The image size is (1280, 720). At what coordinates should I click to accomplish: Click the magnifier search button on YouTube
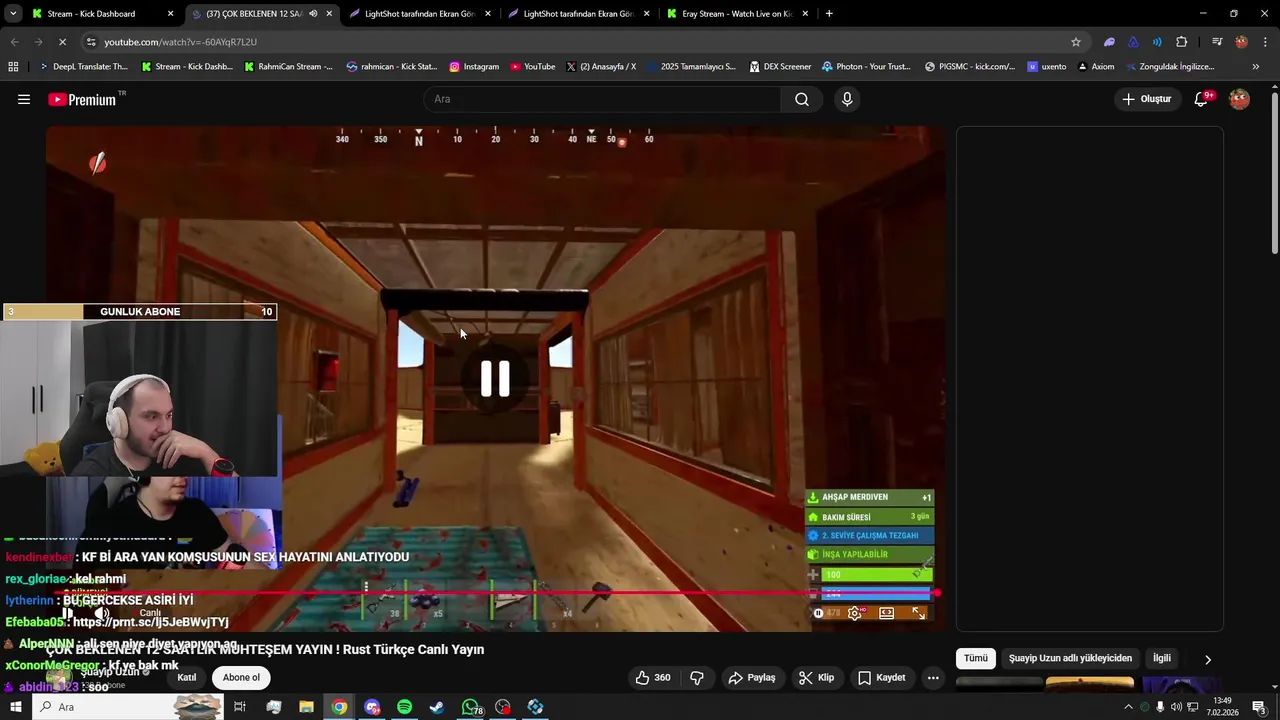pyautogui.click(x=802, y=99)
